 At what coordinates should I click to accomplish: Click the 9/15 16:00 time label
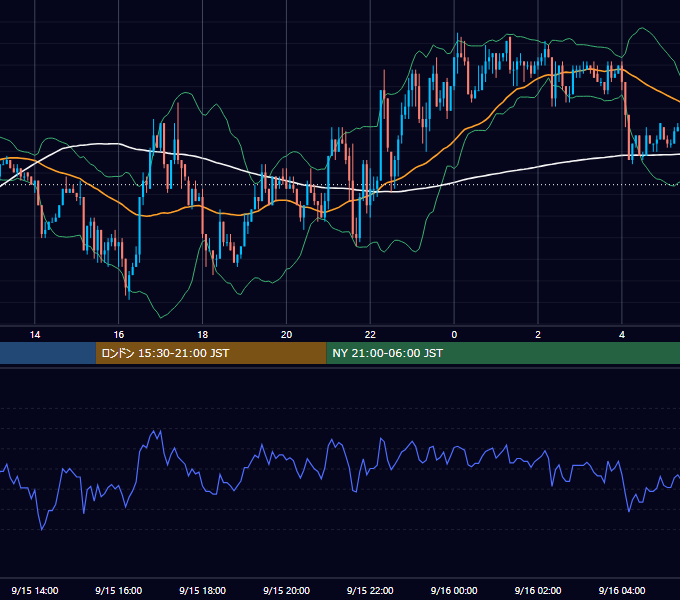click(118, 590)
